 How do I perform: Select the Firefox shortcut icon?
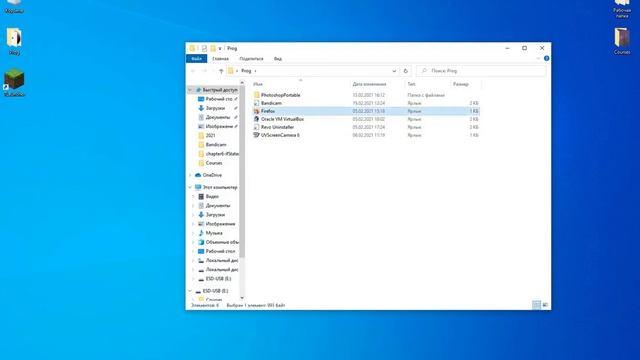coord(256,111)
